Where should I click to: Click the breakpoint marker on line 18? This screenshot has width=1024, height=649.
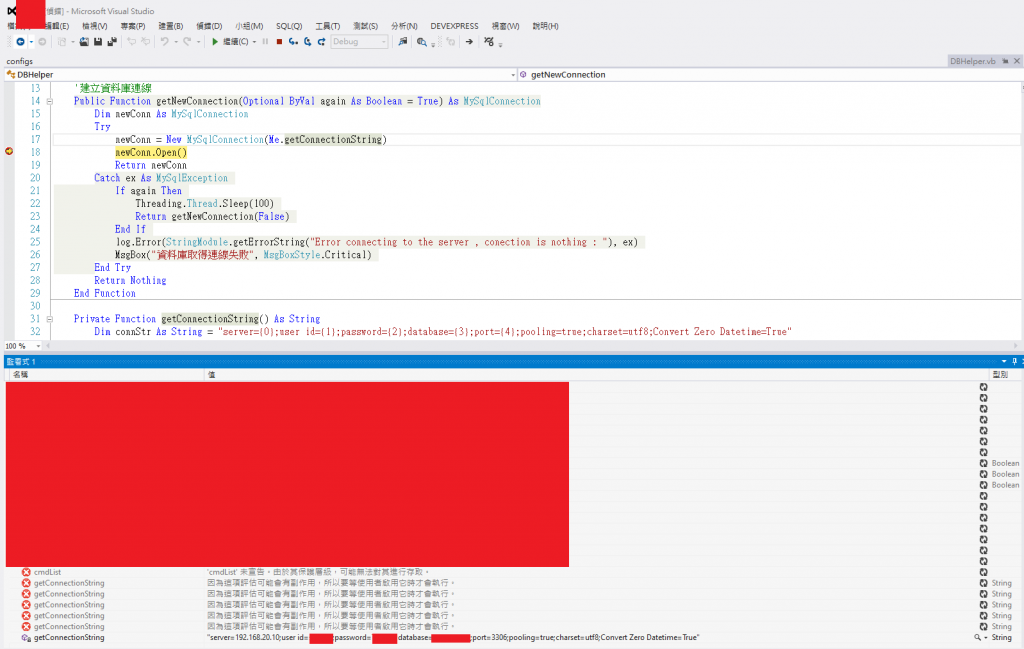(x=9, y=151)
